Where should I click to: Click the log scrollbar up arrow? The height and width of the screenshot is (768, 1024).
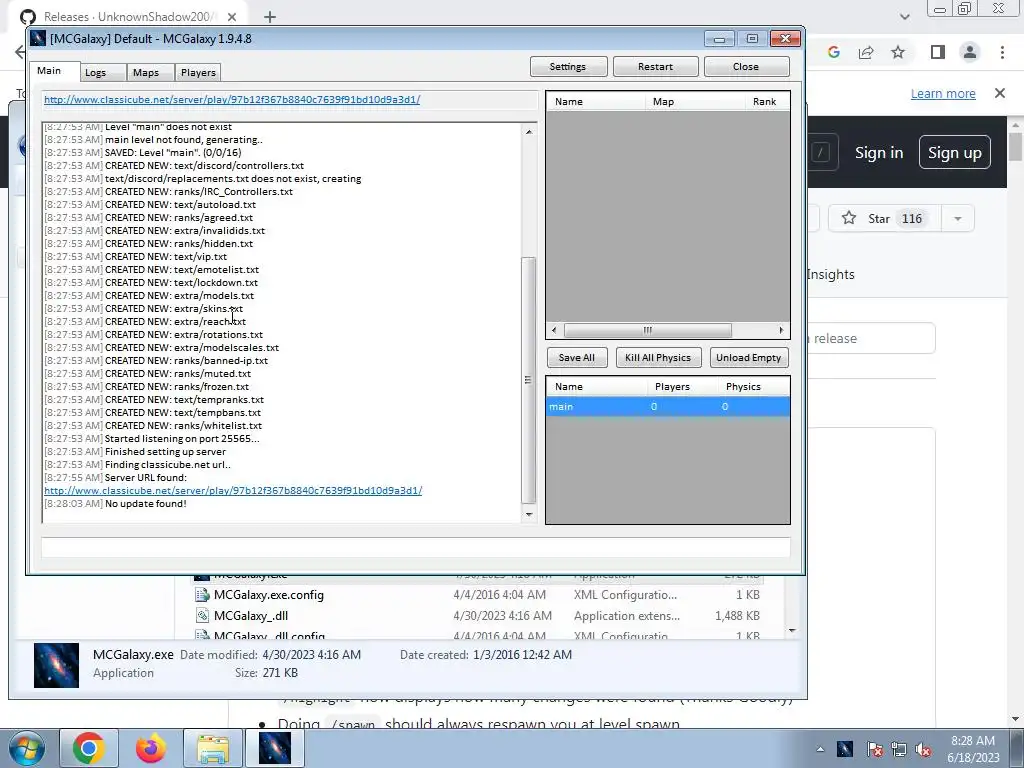click(528, 132)
